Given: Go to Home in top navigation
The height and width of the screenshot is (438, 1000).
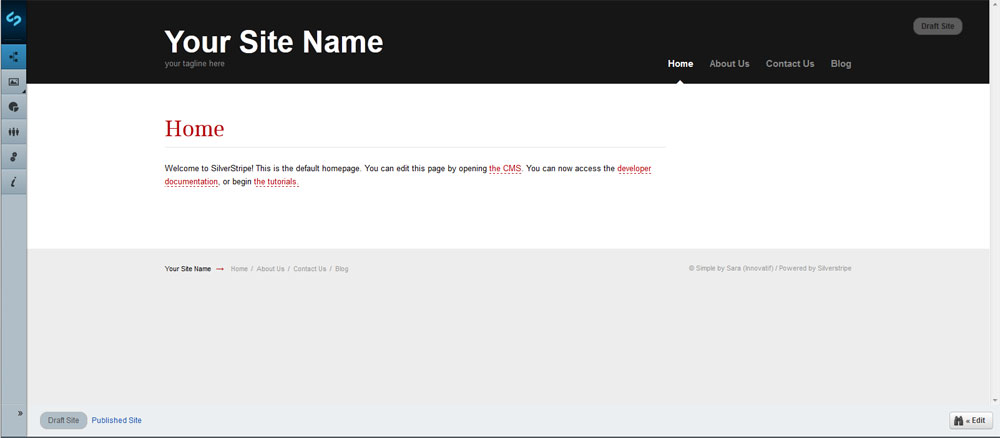Looking at the screenshot, I should tap(680, 64).
